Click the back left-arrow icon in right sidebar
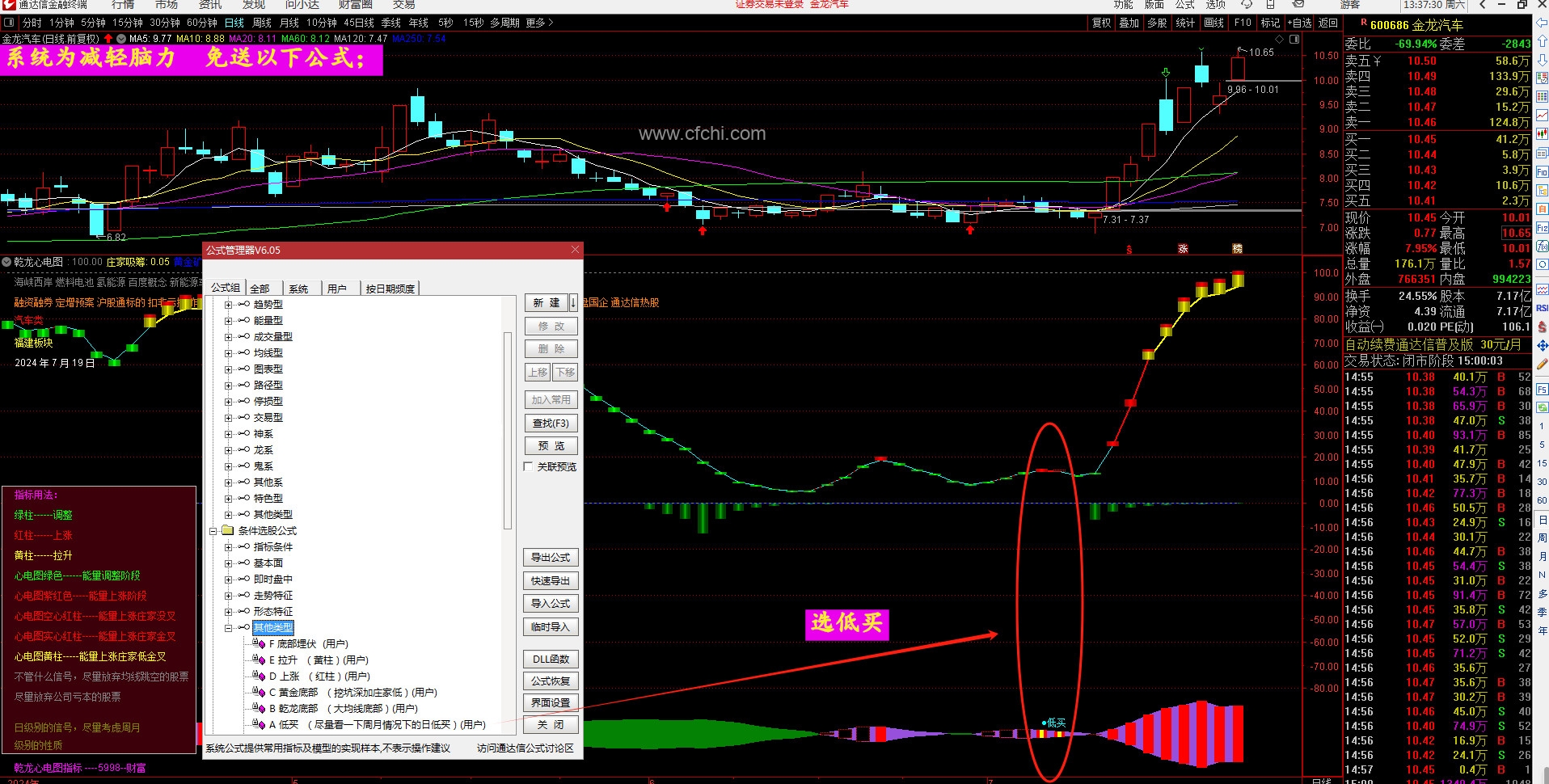The height and width of the screenshot is (784, 1549). click(x=1542, y=23)
